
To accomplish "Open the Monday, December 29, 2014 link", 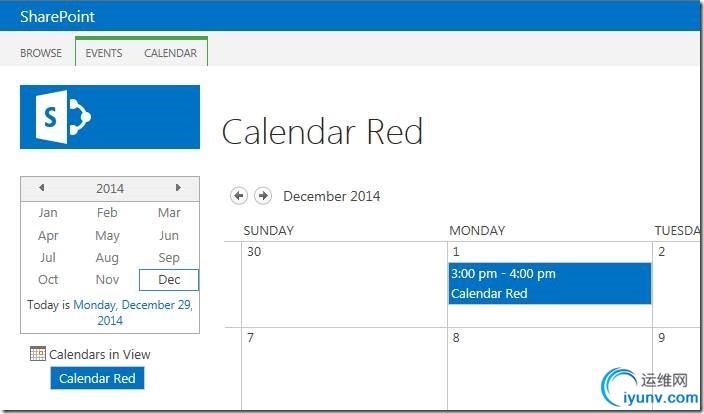I will click(x=133, y=312).
